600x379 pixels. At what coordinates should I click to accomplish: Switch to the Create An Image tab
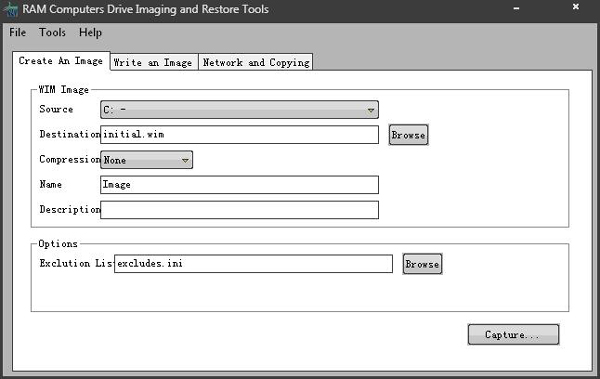point(61,61)
